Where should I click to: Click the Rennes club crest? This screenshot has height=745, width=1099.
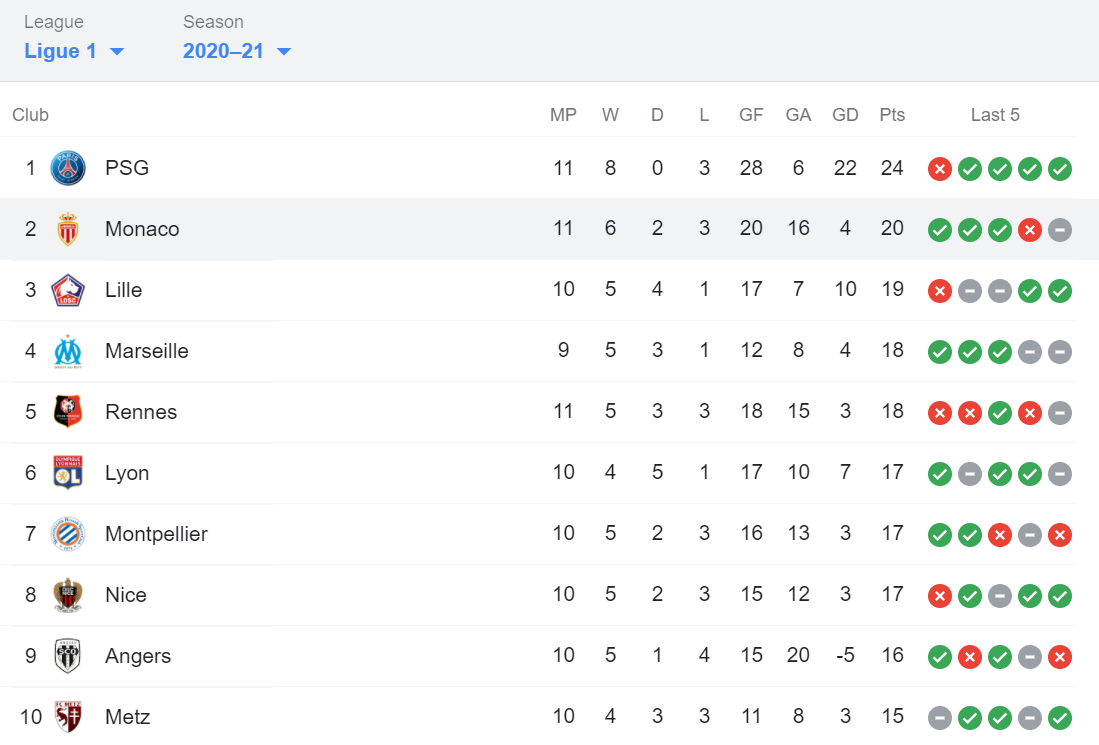(68, 412)
